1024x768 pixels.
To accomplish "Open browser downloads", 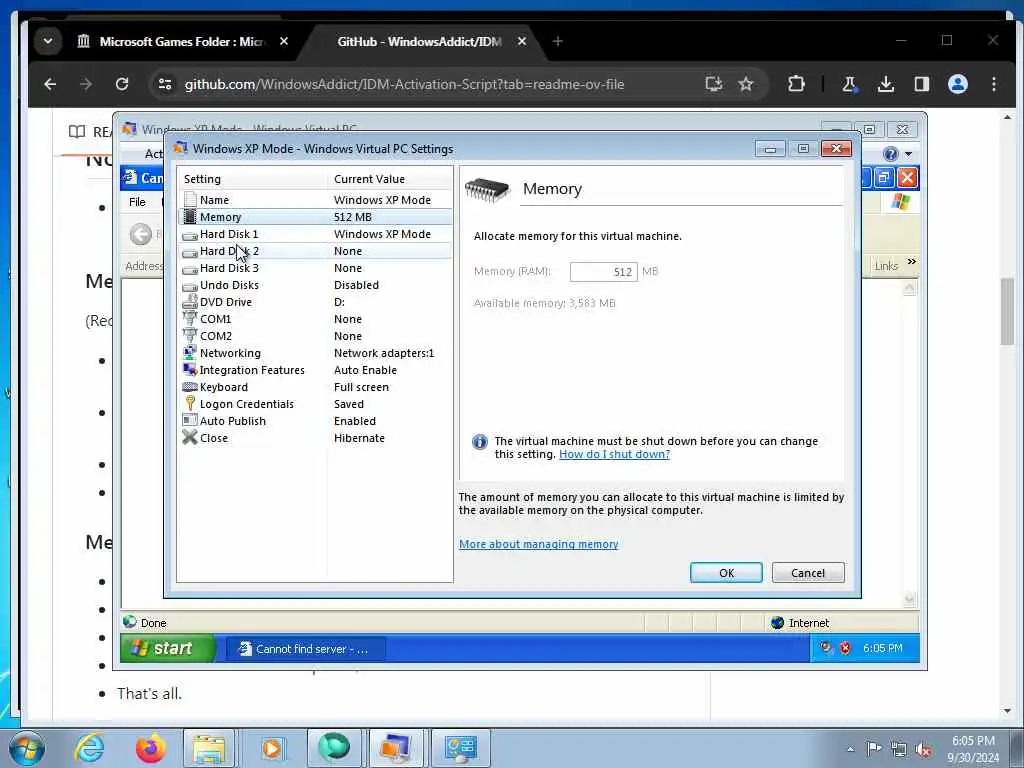I will [886, 84].
